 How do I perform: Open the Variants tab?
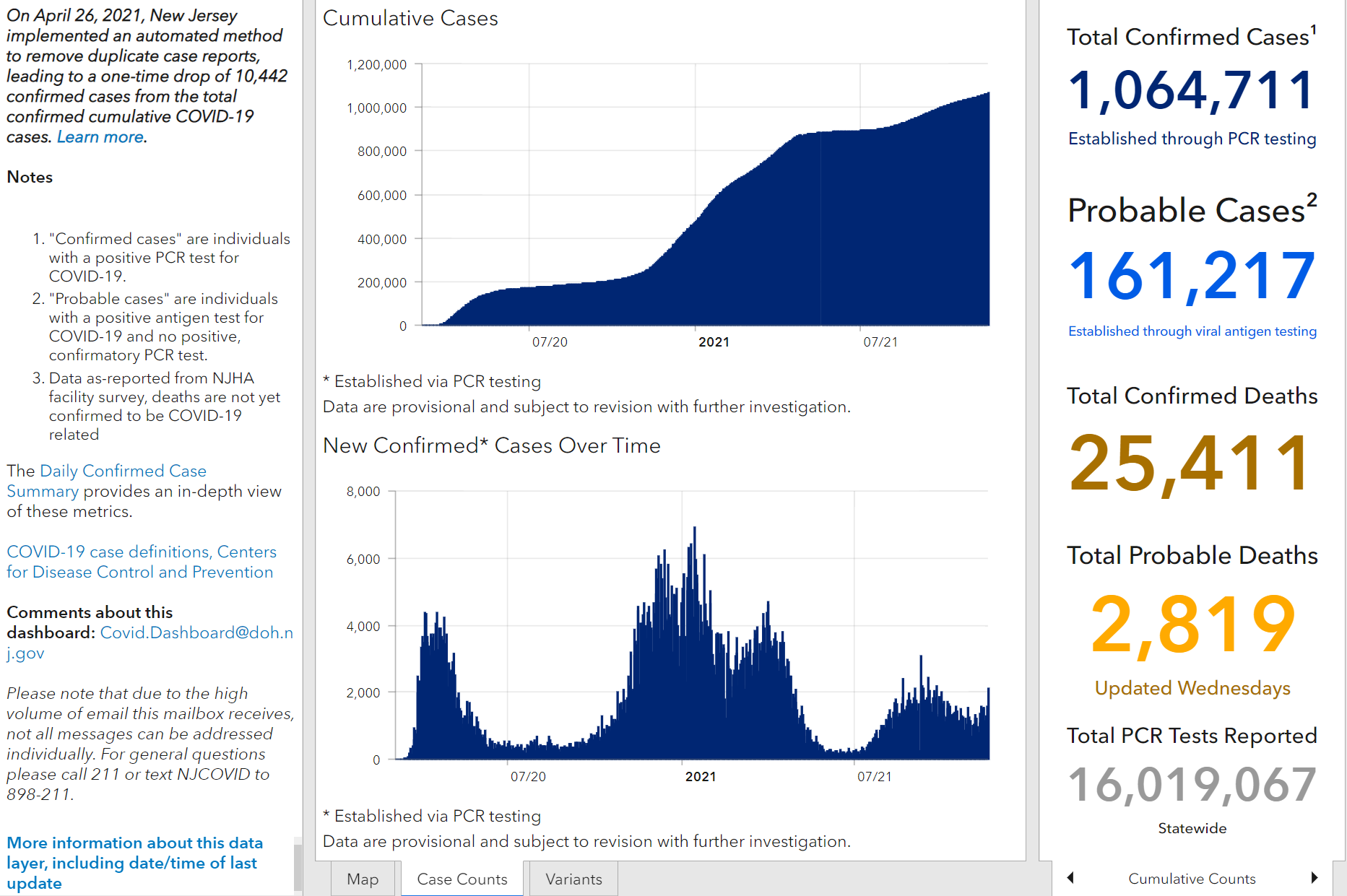tap(574, 879)
